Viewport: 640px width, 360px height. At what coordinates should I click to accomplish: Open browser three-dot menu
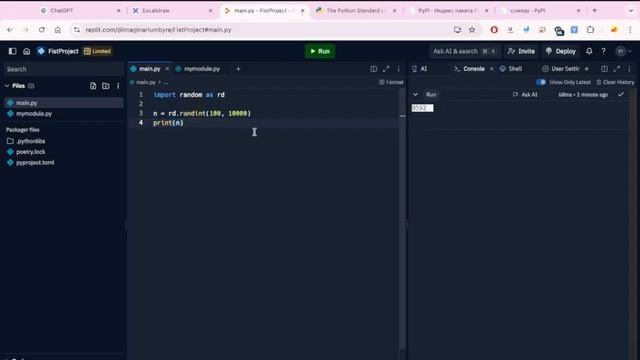coord(630,29)
